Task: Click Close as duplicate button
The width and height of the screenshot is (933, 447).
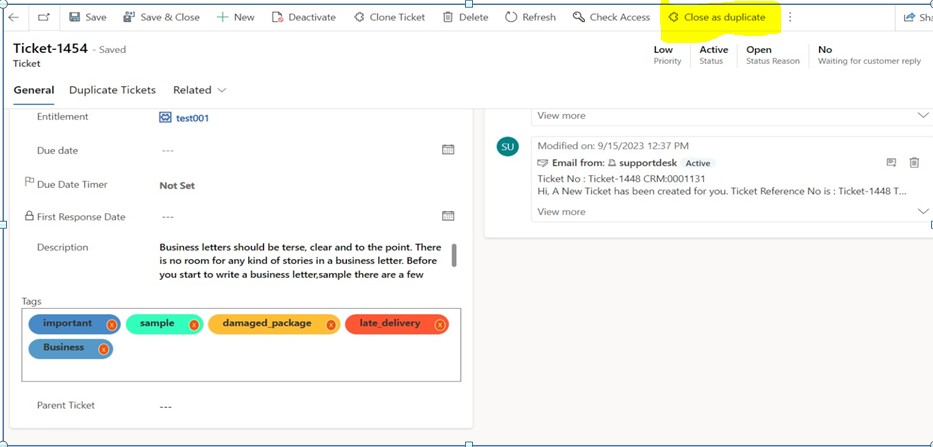Action: coord(716,17)
